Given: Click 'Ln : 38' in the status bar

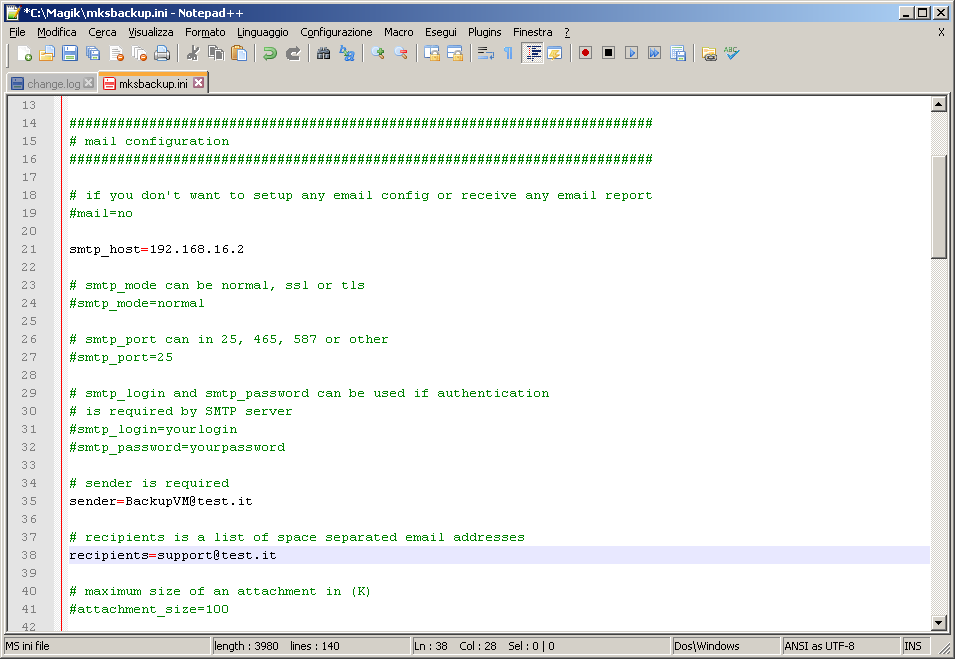Looking at the screenshot, I should tap(431, 646).
